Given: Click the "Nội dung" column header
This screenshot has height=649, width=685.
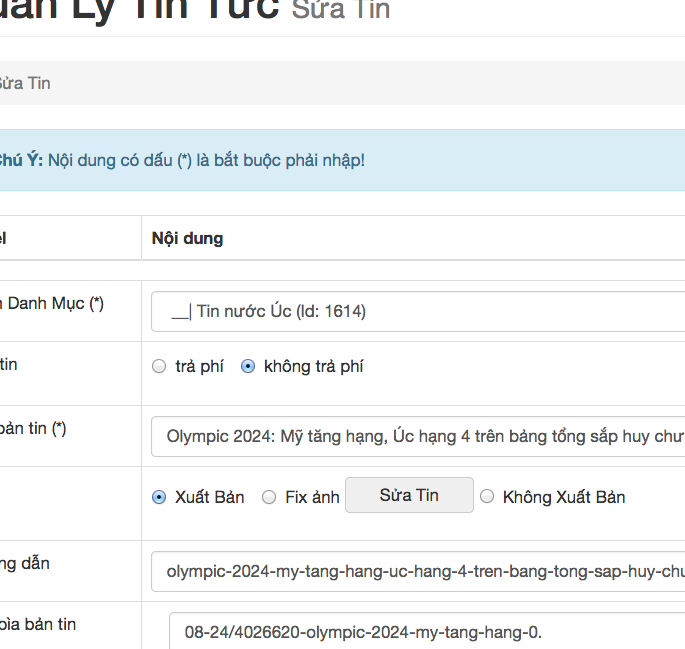Looking at the screenshot, I should point(187,238).
